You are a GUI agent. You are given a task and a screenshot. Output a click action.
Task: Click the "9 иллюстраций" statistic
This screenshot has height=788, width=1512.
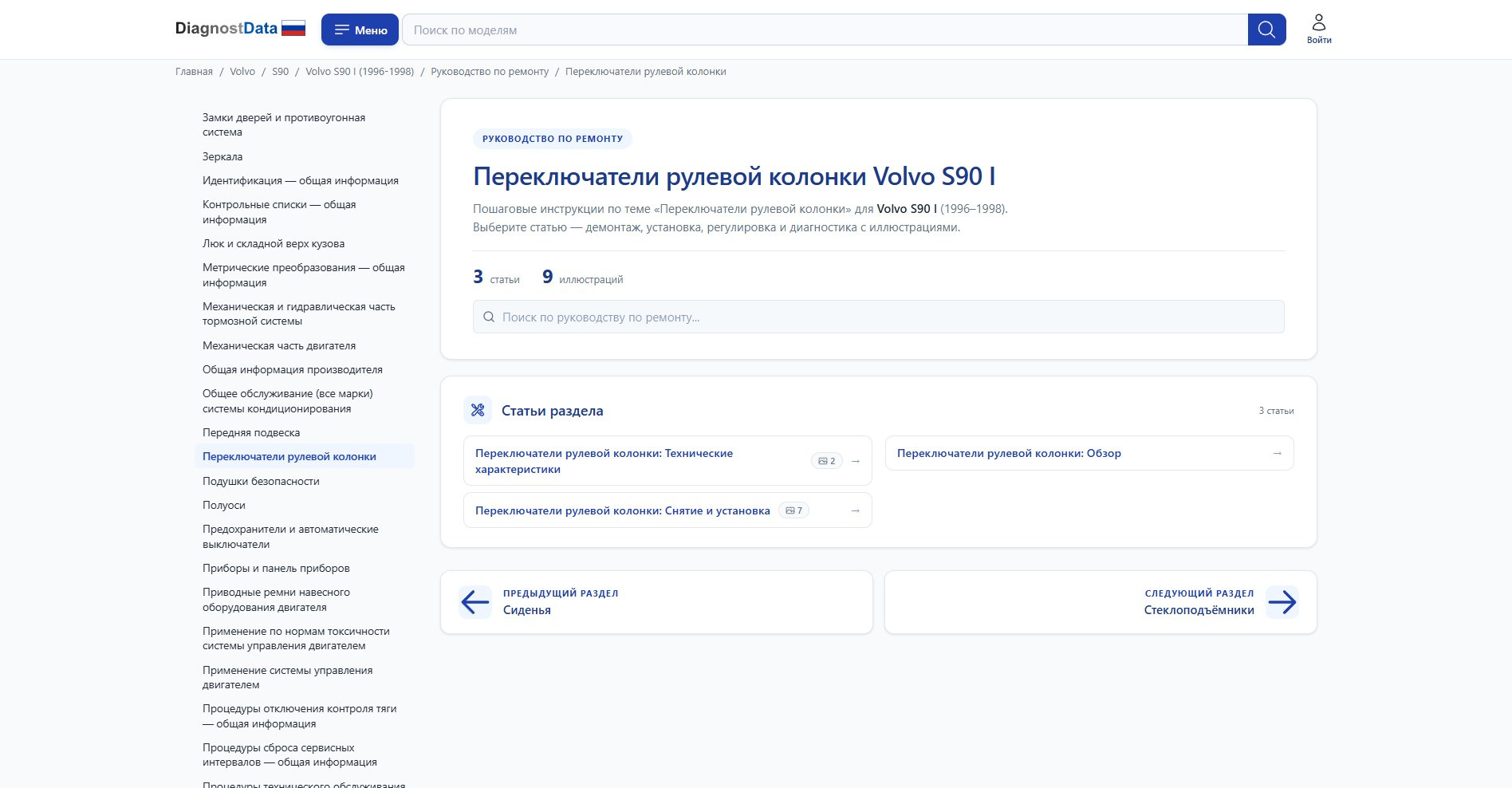tap(582, 278)
